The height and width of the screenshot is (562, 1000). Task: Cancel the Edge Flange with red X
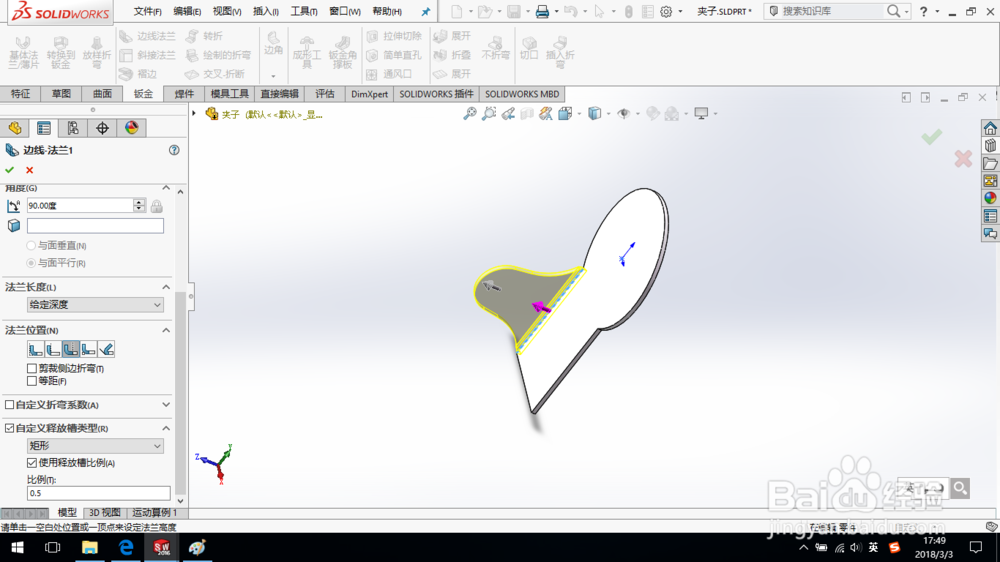(29, 170)
